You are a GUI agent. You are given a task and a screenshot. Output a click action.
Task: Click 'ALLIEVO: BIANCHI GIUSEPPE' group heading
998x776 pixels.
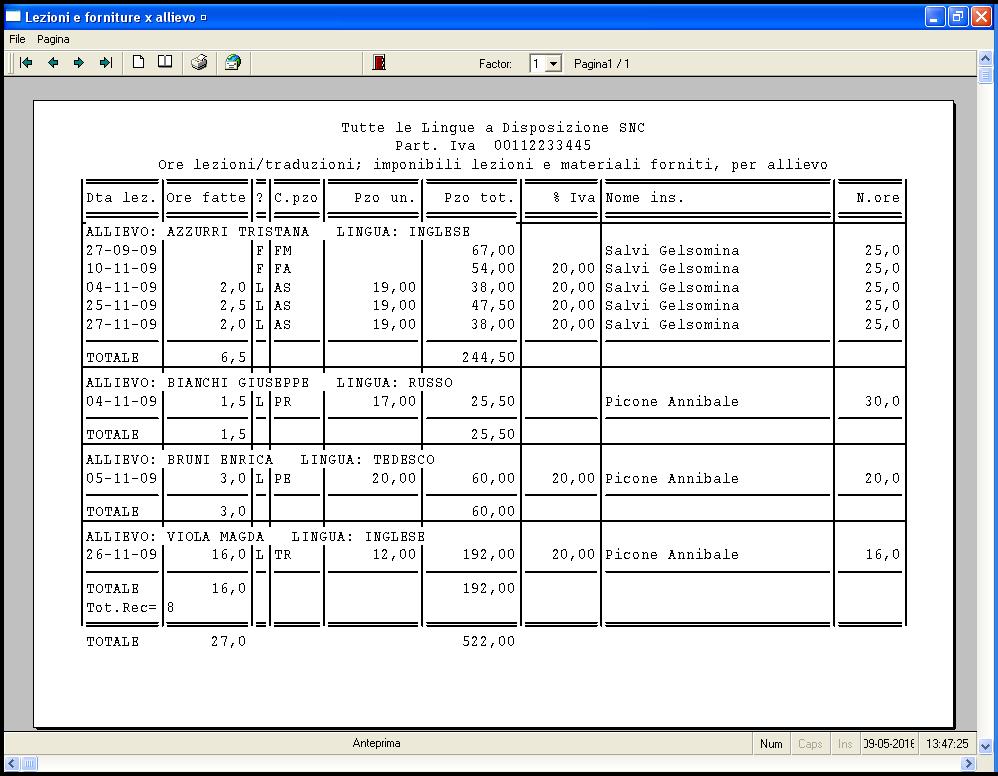(x=197, y=383)
